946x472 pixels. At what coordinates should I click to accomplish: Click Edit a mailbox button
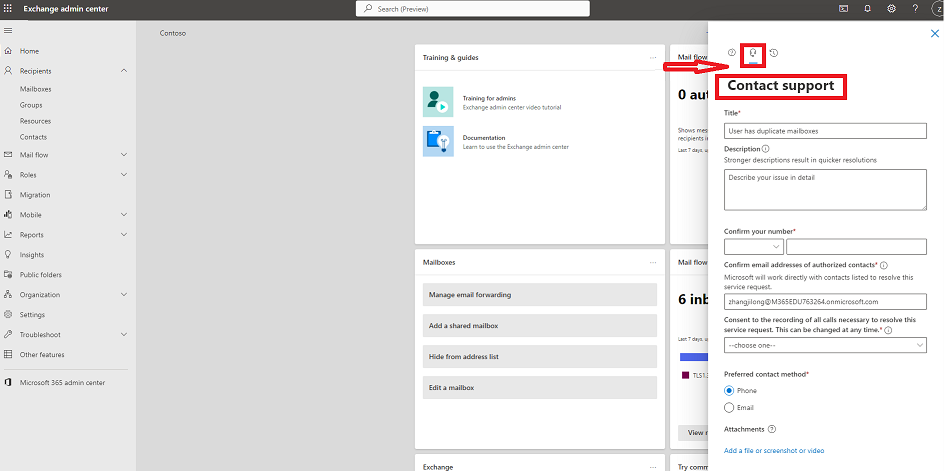(539, 387)
